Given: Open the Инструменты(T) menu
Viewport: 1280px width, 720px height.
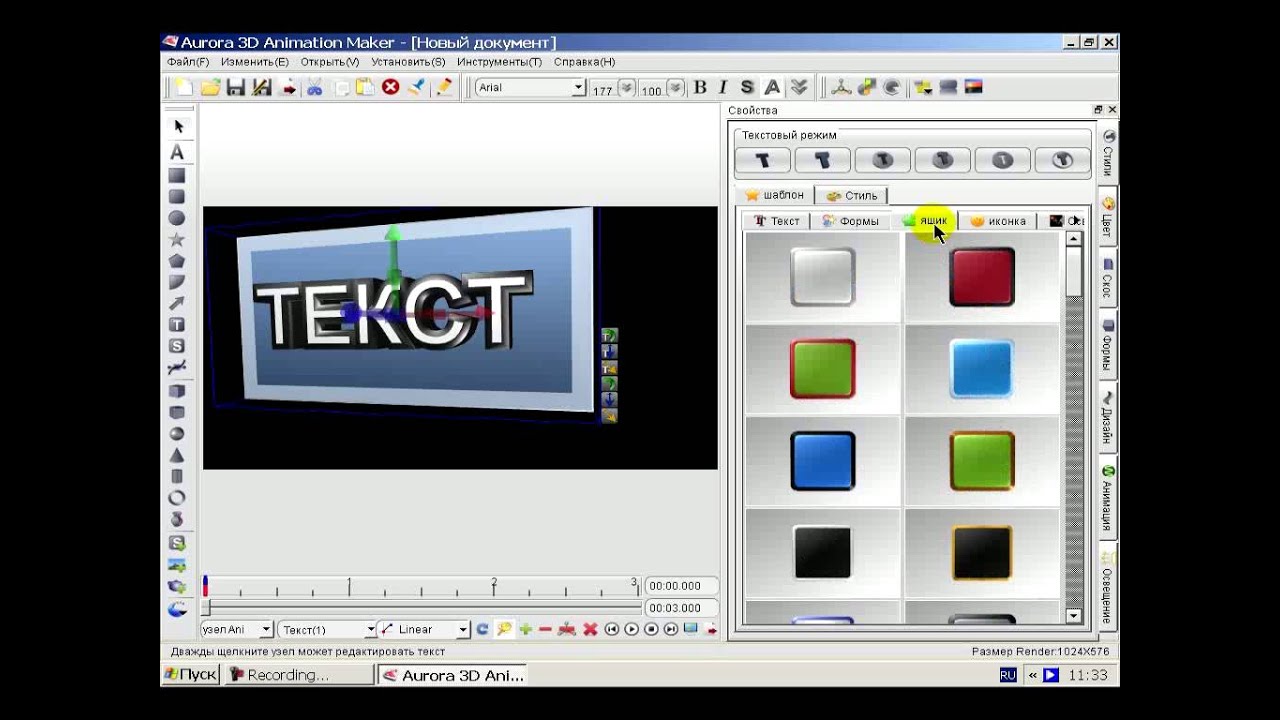Looking at the screenshot, I should [499, 62].
